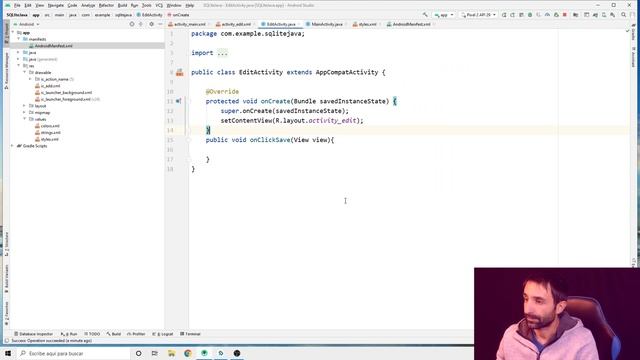Click the Profile app icon in toolbar
The width and height of the screenshot is (640, 360).
pos(547,15)
